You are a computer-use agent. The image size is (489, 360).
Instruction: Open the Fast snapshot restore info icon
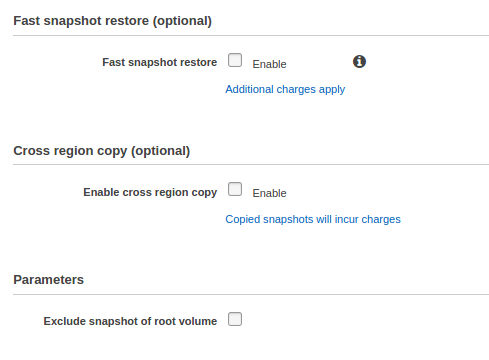click(359, 62)
